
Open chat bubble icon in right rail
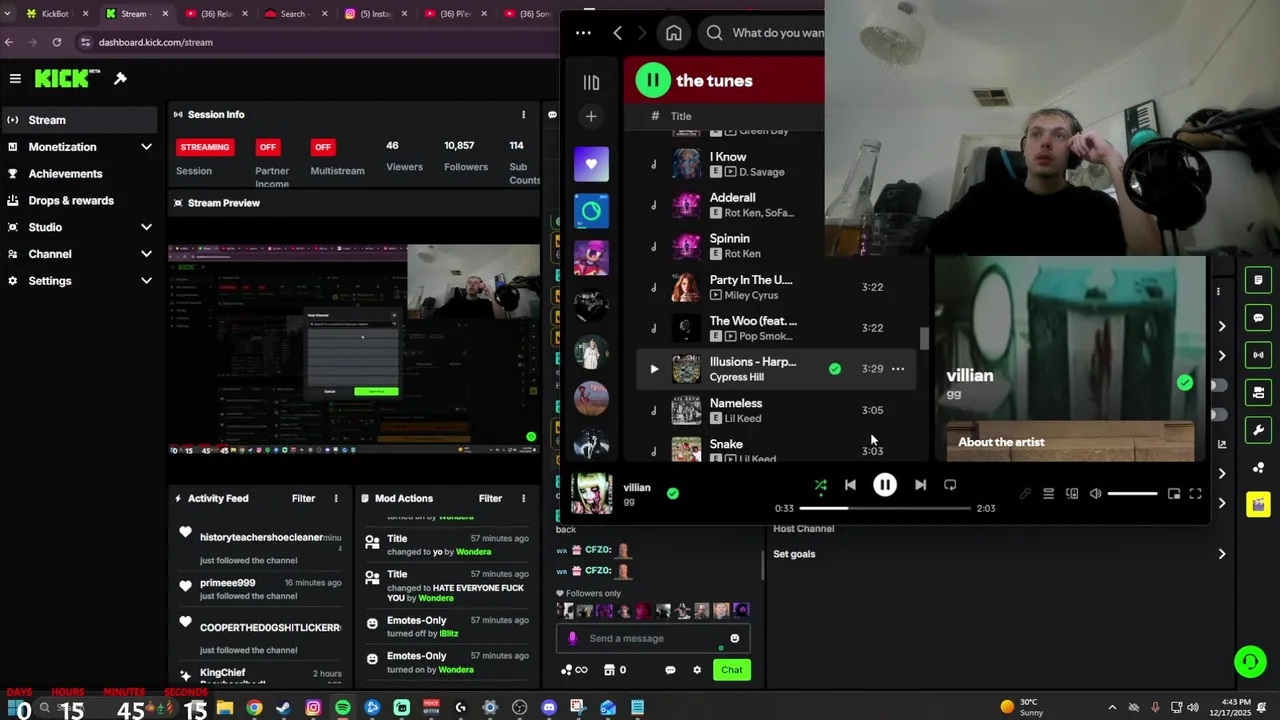click(x=1258, y=318)
